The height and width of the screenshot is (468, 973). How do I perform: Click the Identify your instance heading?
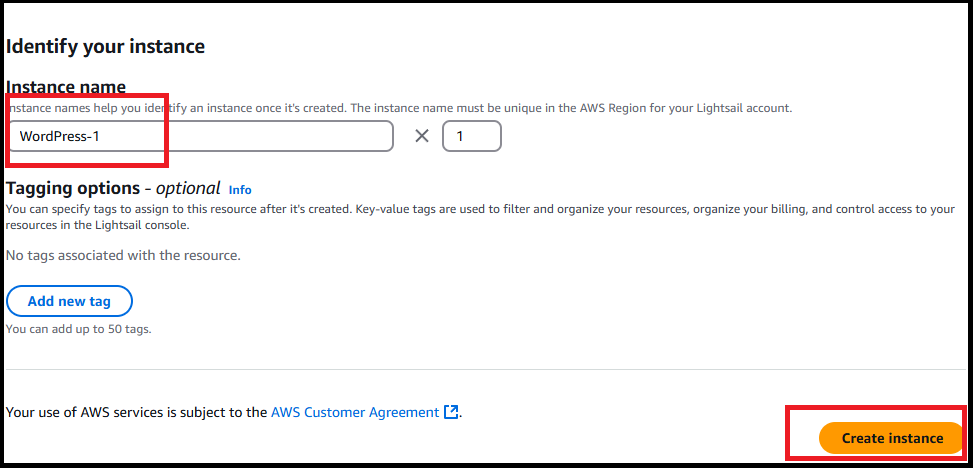[x=105, y=46]
